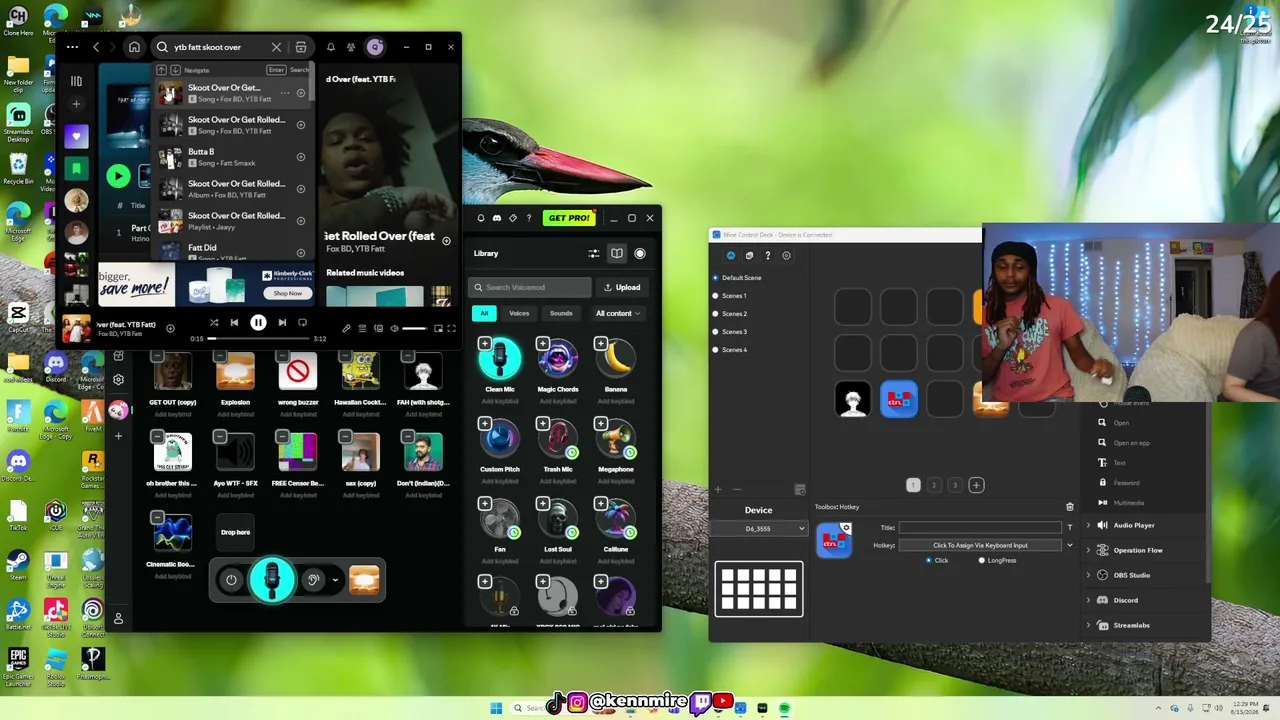Go to deck page 3
1280x720 pixels.
[x=955, y=485]
